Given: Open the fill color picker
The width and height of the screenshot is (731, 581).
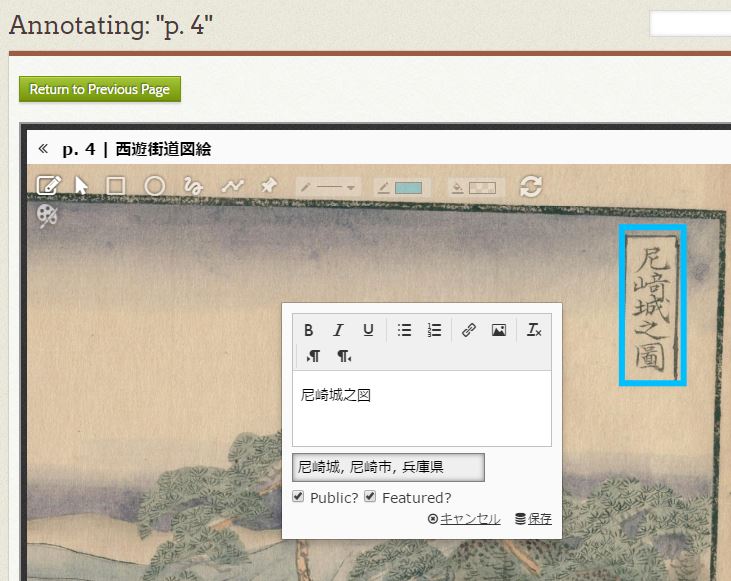Looking at the screenshot, I should [476, 187].
